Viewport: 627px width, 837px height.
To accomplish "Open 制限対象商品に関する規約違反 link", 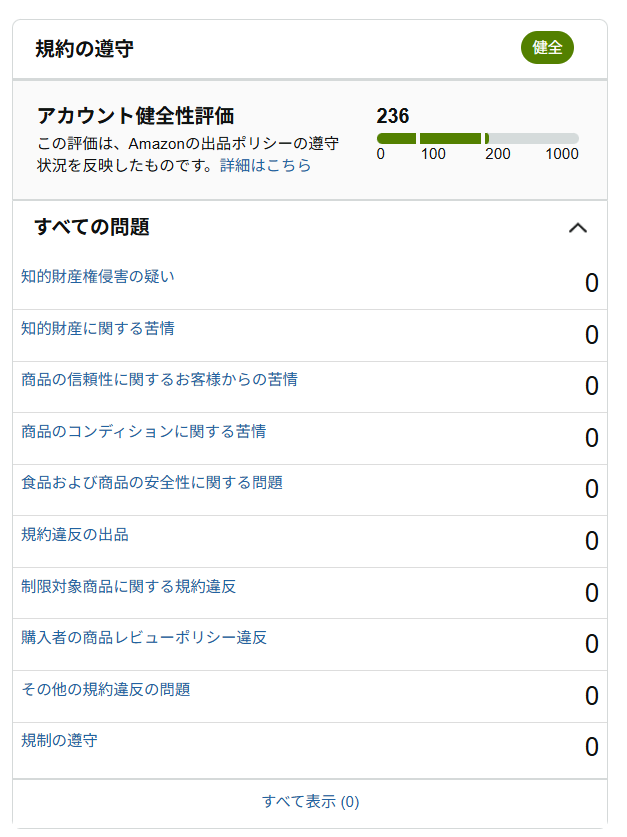I will click(x=128, y=586).
